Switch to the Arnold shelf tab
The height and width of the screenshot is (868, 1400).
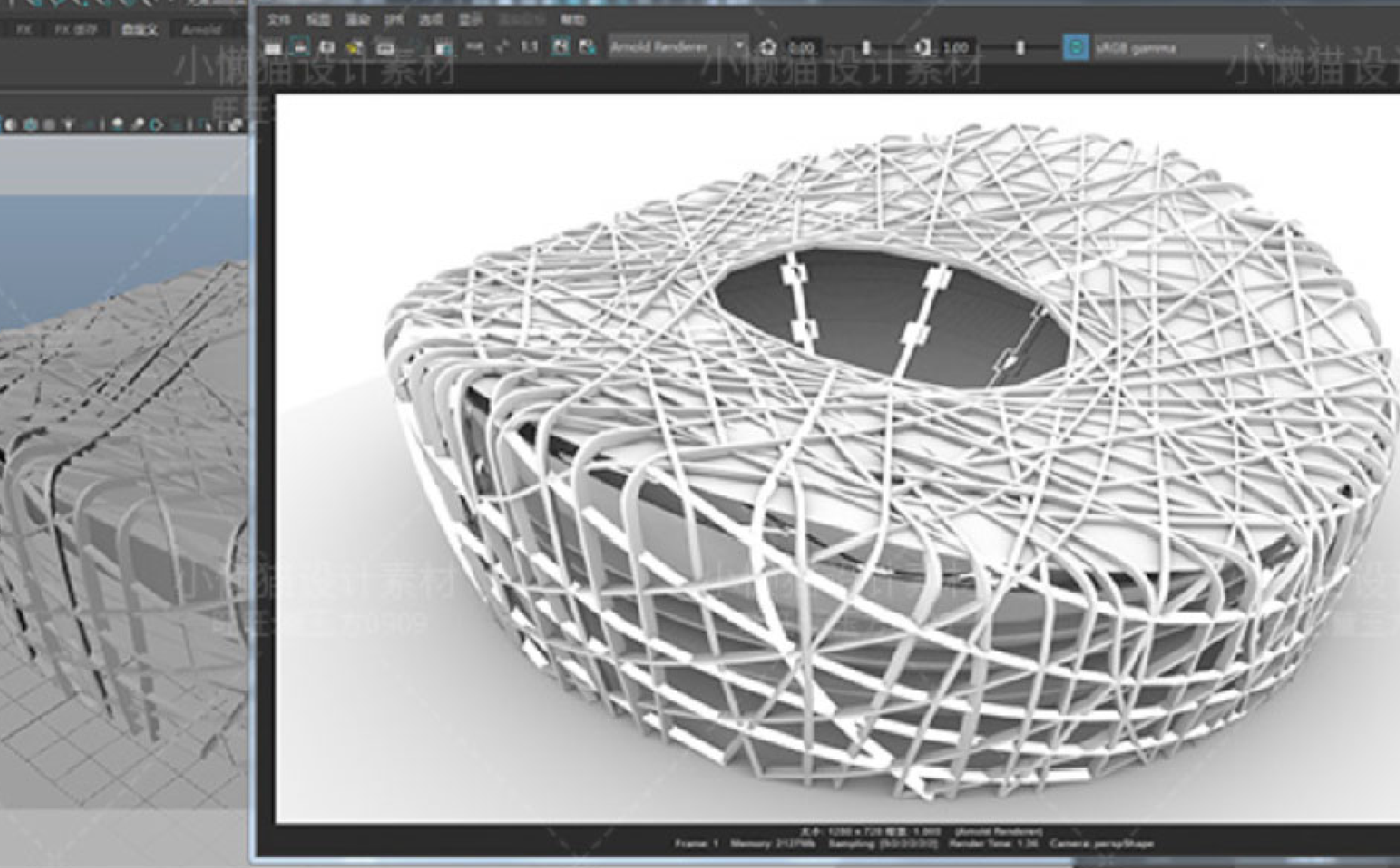[x=201, y=30]
